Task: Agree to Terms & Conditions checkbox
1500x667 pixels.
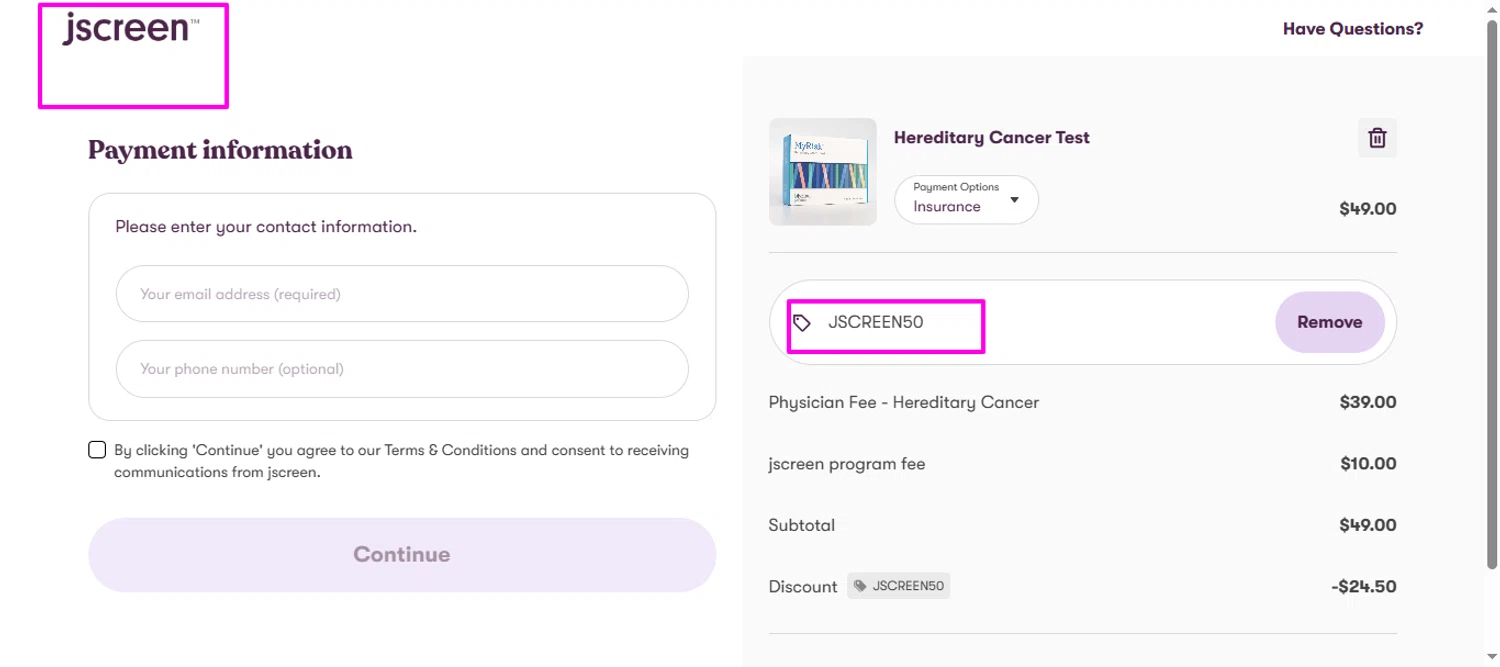Action: (x=97, y=450)
